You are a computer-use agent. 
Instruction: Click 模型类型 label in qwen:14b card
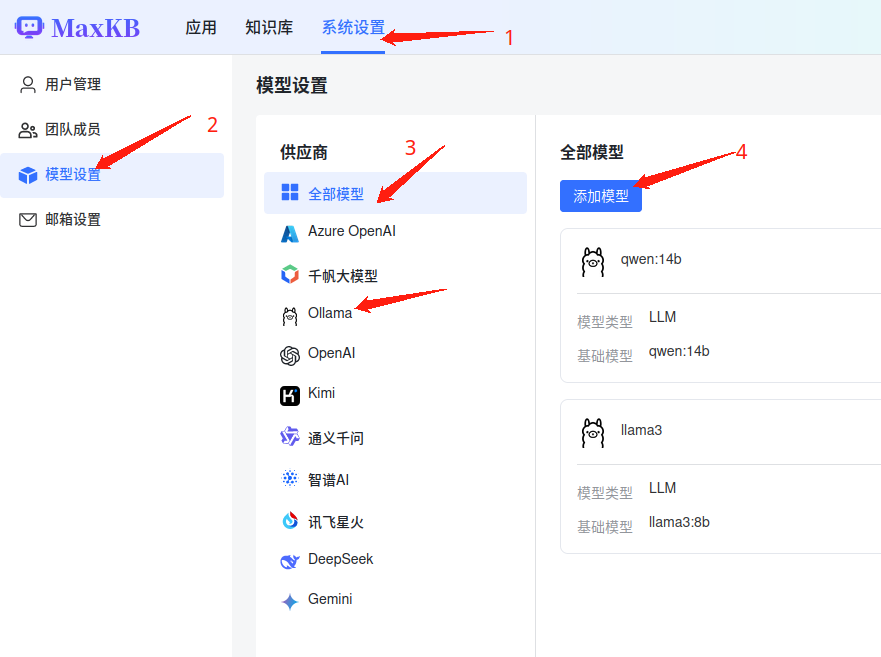[x=605, y=322]
